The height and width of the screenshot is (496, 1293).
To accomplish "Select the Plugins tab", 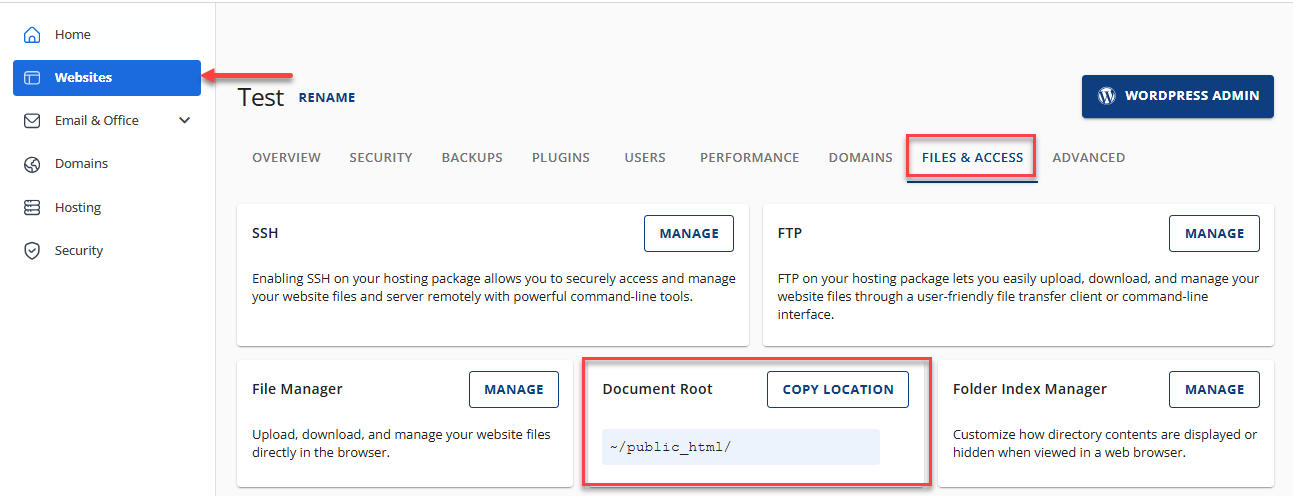I will 560,158.
